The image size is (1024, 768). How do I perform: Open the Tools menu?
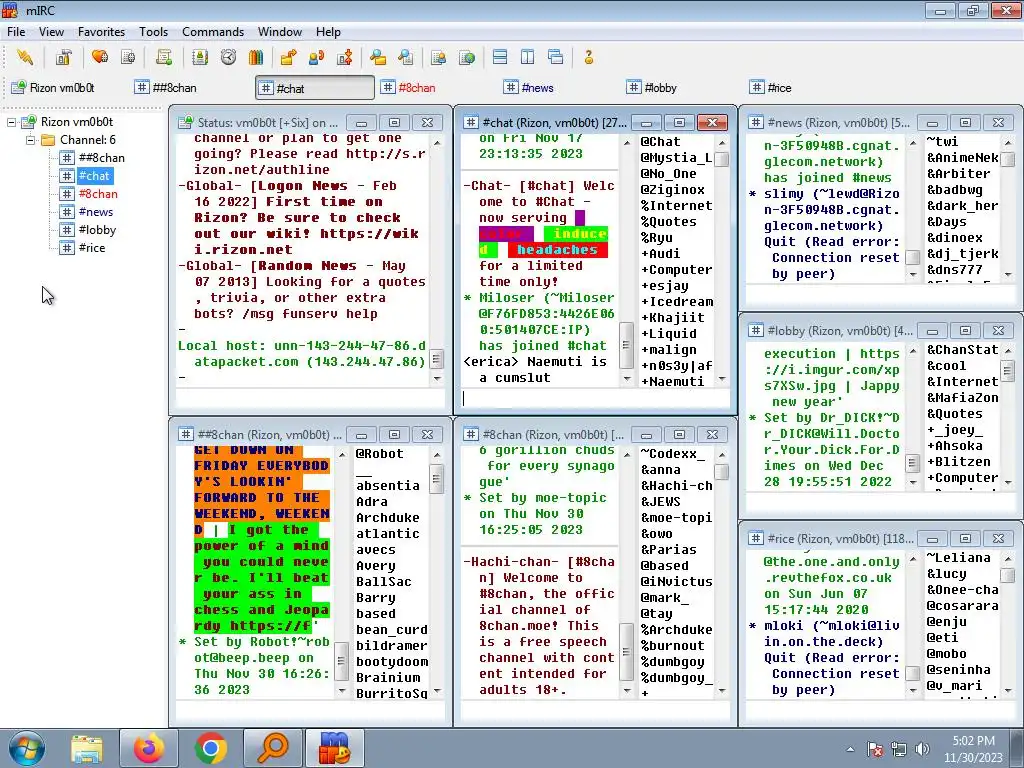coord(153,31)
